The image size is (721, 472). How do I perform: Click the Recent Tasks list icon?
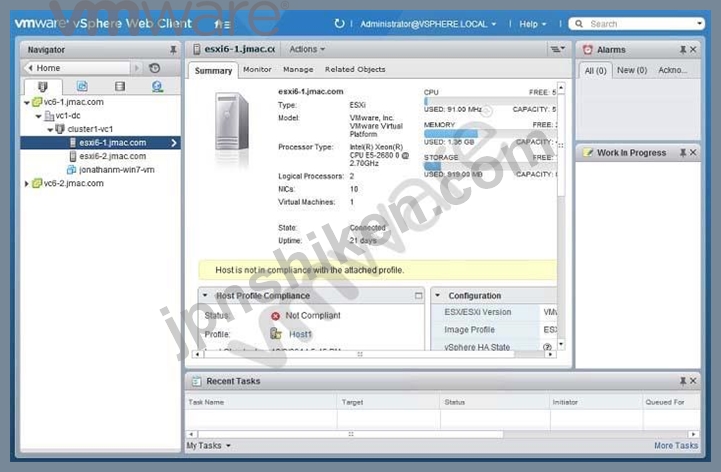196,381
